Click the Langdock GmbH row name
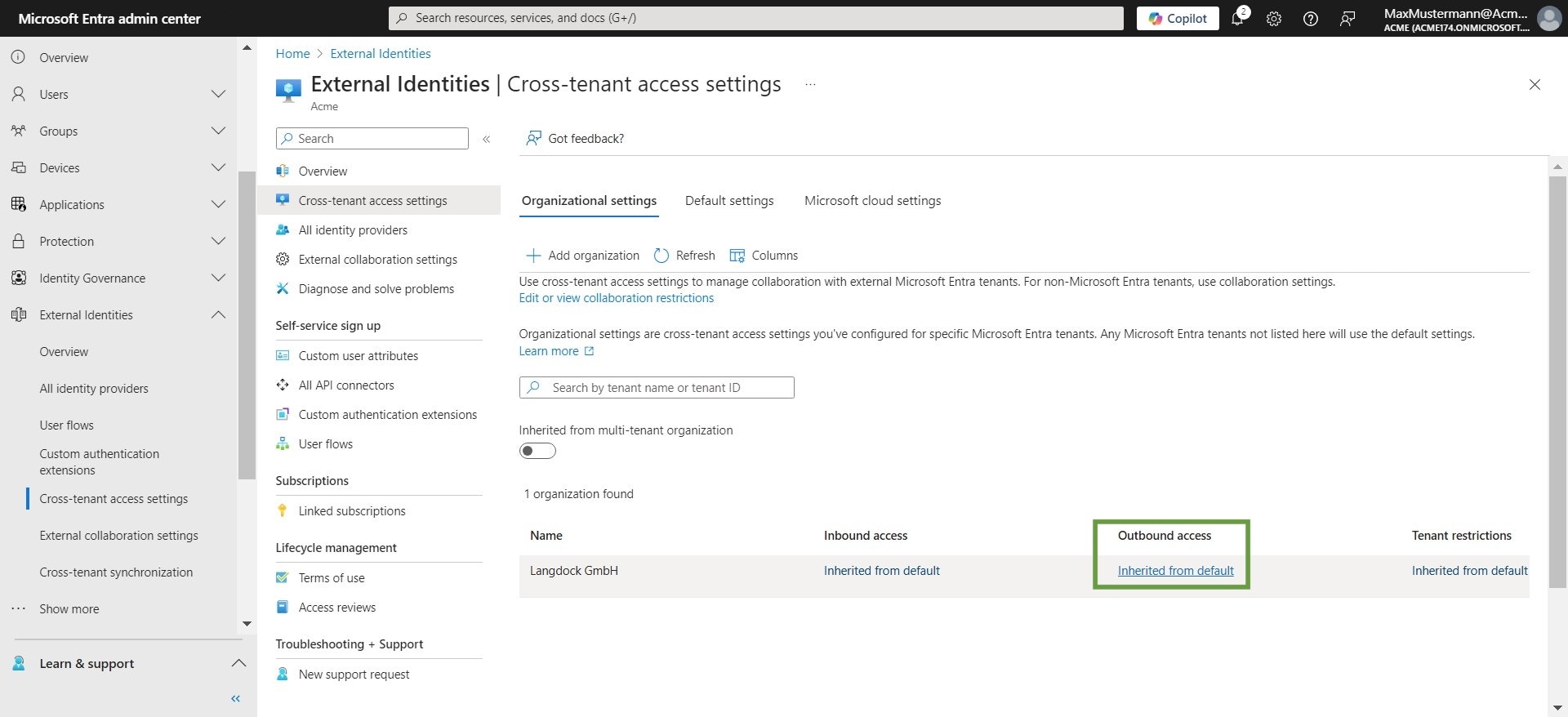This screenshot has width=1568, height=717. (574, 571)
